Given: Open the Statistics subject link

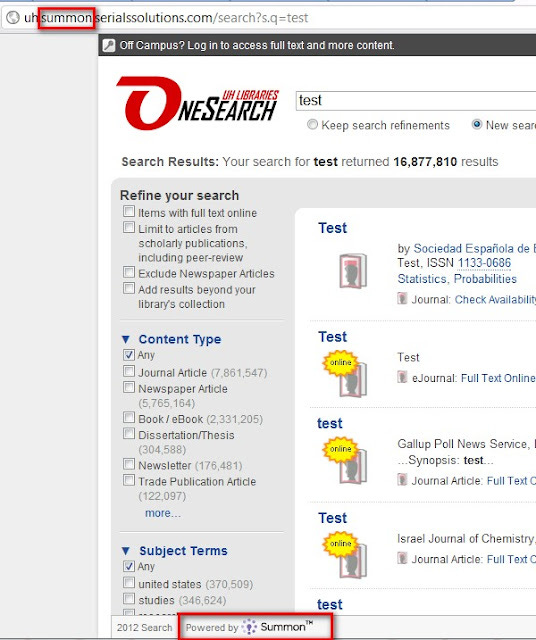Looking at the screenshot, I should pos(422,279).
